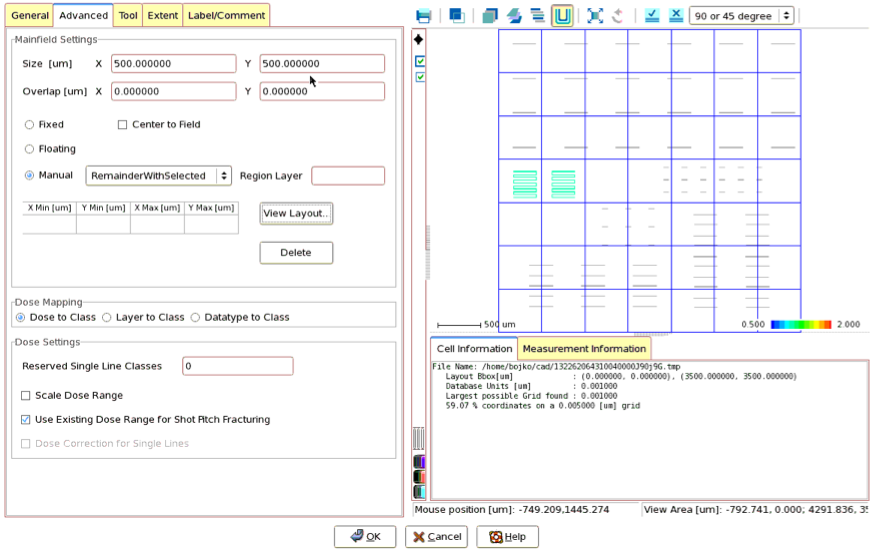
Task: Click the Largest possible Grid found line
Action: [531, 396]
